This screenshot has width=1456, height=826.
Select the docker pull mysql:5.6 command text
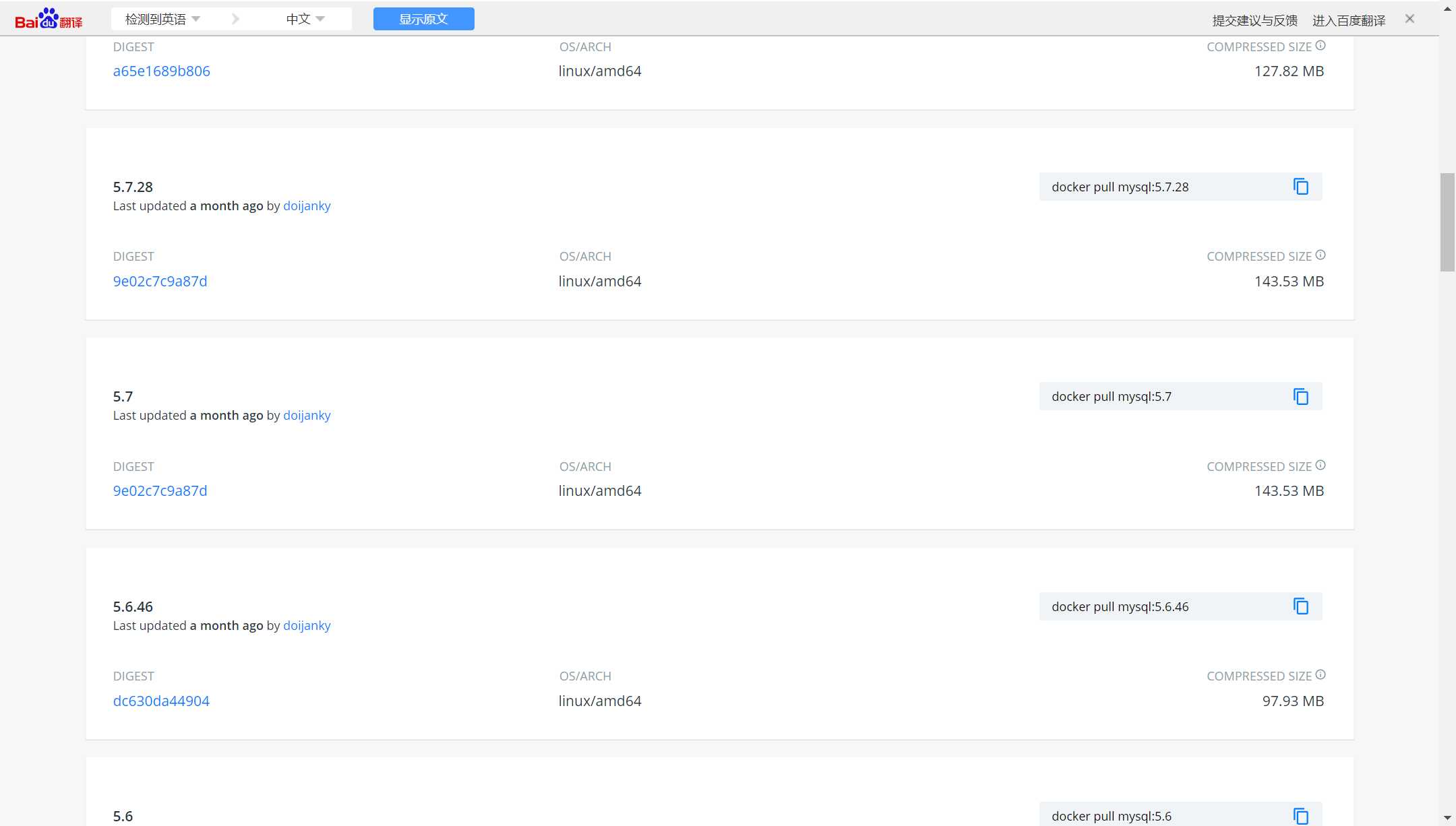[1112, 817]
